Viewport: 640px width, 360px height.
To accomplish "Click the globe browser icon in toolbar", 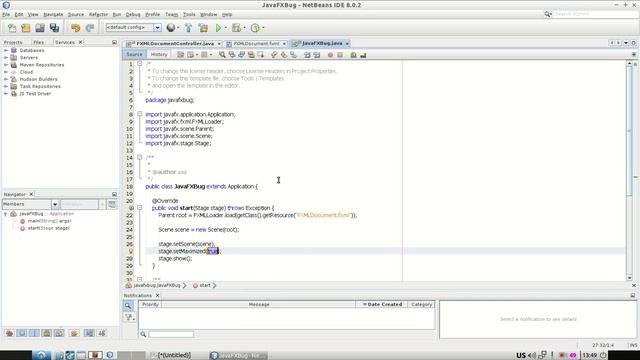I will click(x=171, y=28).
